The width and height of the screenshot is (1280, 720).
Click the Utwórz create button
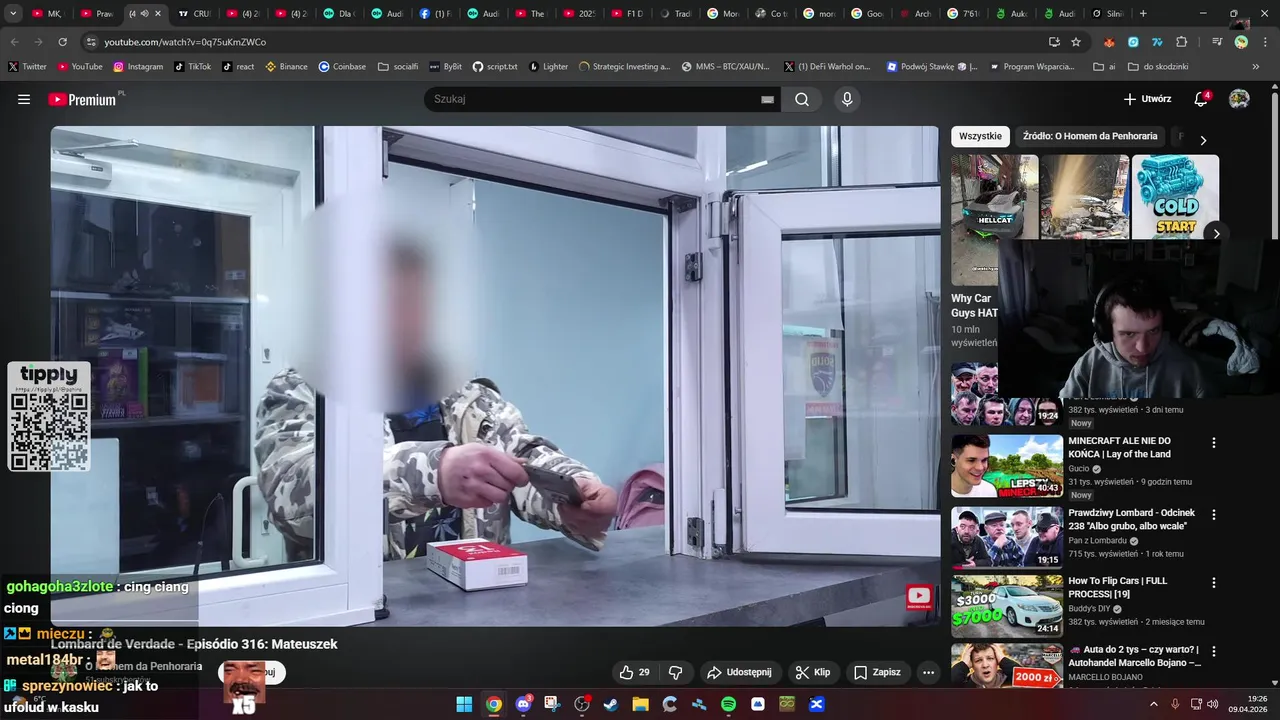click(x=1147, y=99)
